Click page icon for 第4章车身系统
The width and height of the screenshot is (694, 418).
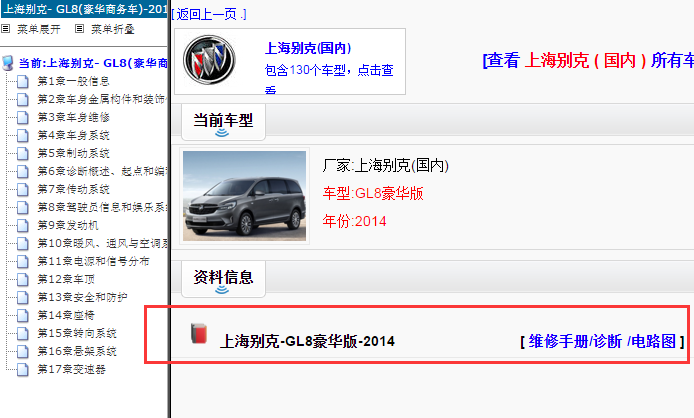[x=23, y=135]
